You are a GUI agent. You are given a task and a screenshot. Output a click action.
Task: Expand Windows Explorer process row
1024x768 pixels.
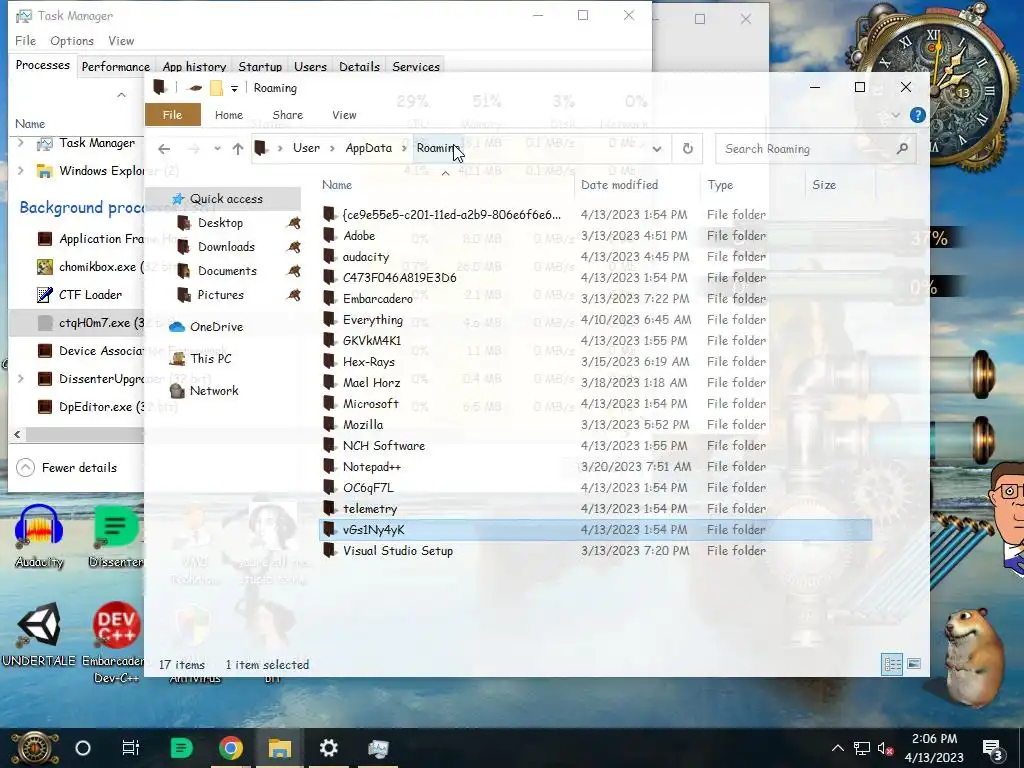(x=21, y=171)
